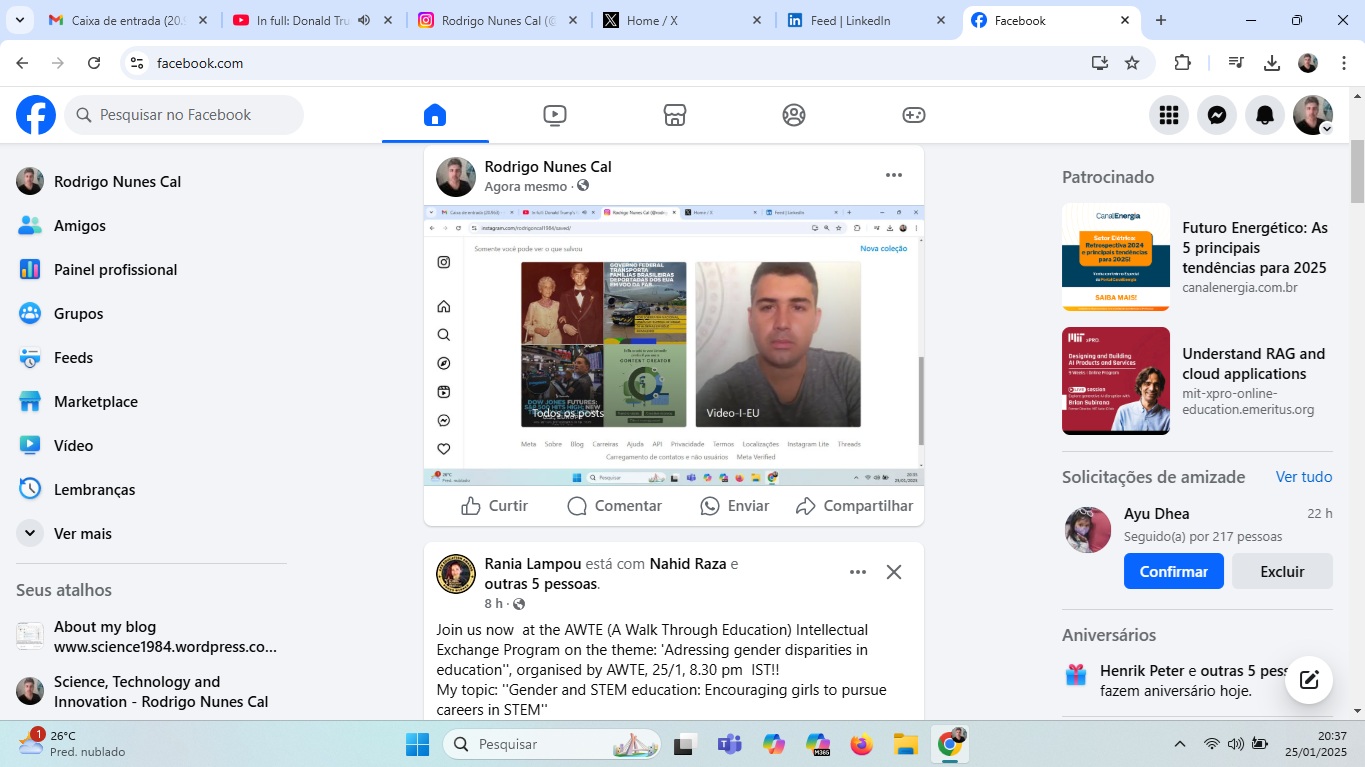1365x767 pixels.
Task: Click the Pesquisar no Facebook search field
Action: [184, 115]
